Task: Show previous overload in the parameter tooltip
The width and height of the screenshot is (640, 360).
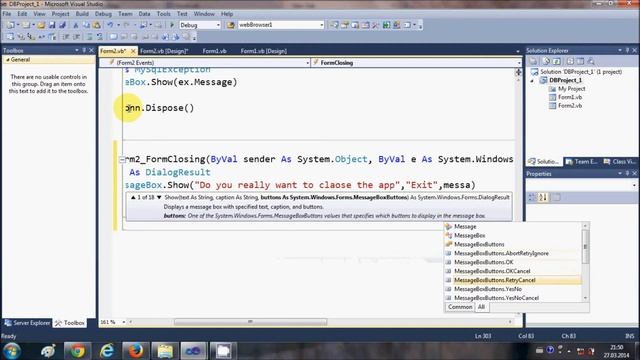Action: pyautogui.click(x=133, y=198)
